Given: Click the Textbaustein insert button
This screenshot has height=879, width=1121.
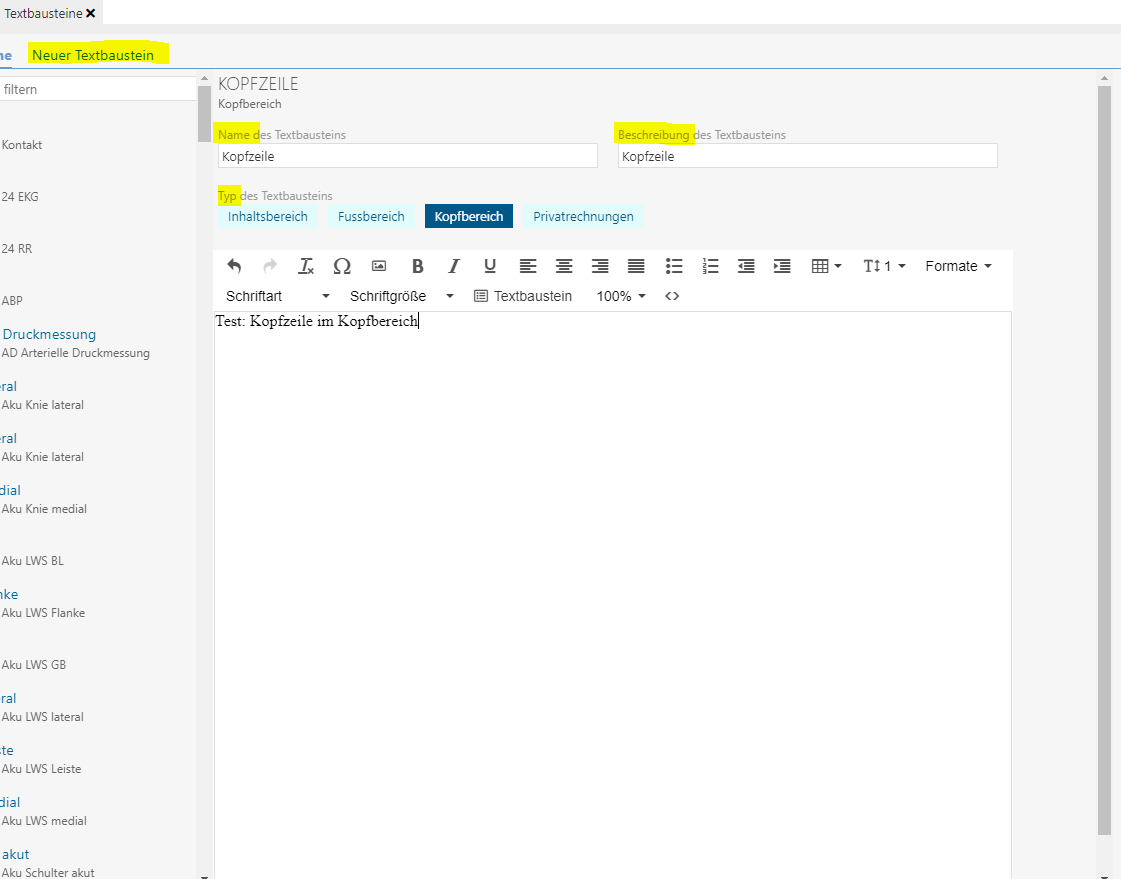Looking at the screenshot, I should point(523,296).
